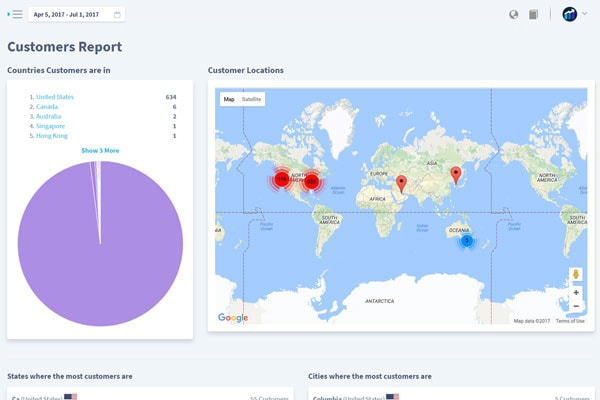Click the 6 count for Canada
Image resolution: width=600 pixels, height=400 pixels.
(174, 106)
